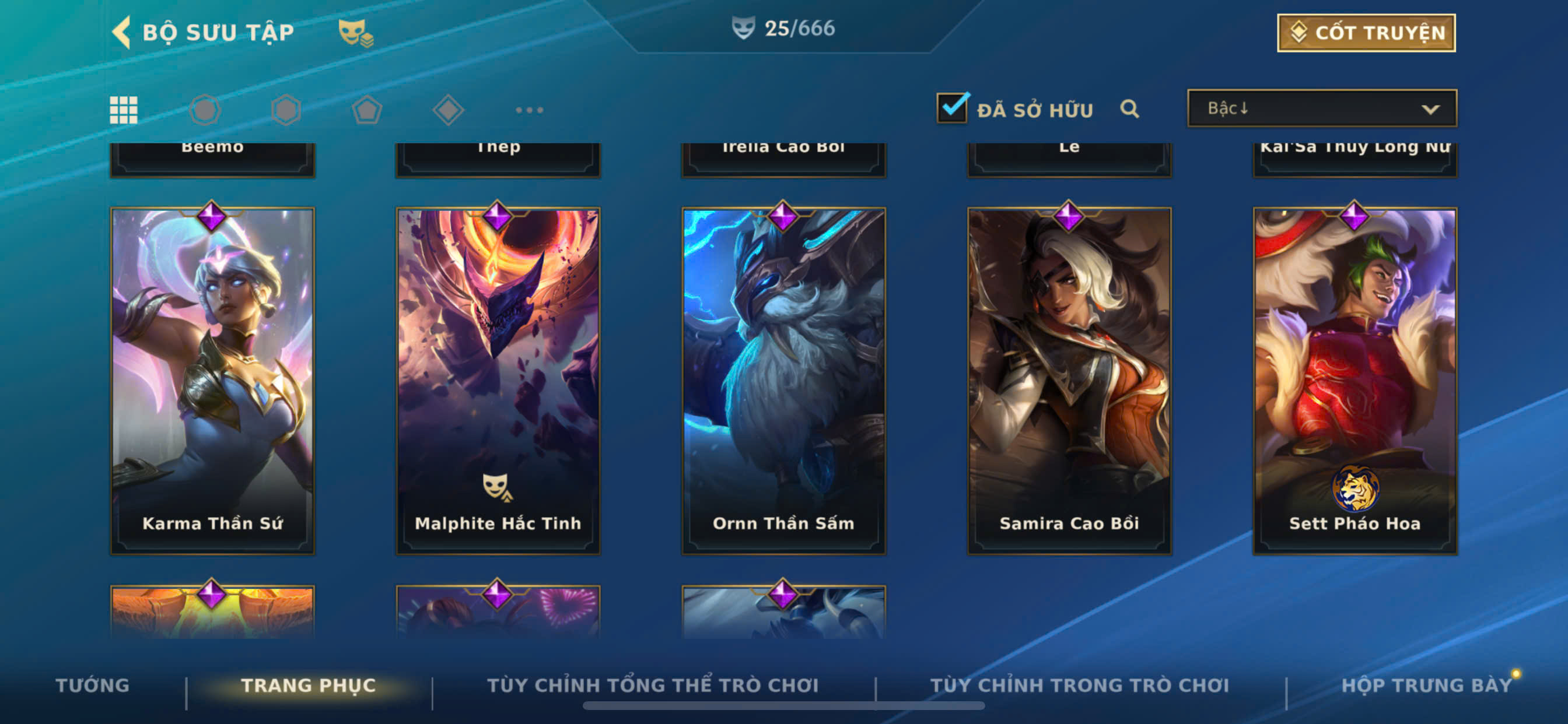The width and height of the screenshot is (1568, 724).
Task: Filter by the diamond rarity tier icon
Action: pyautogui.click(x=448, y=110)
